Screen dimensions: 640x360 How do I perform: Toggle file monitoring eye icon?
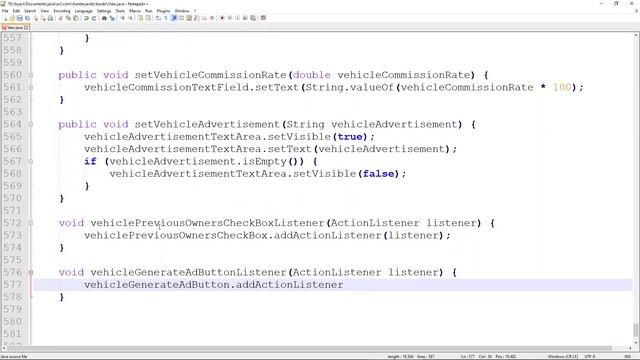tap(212, 18)
